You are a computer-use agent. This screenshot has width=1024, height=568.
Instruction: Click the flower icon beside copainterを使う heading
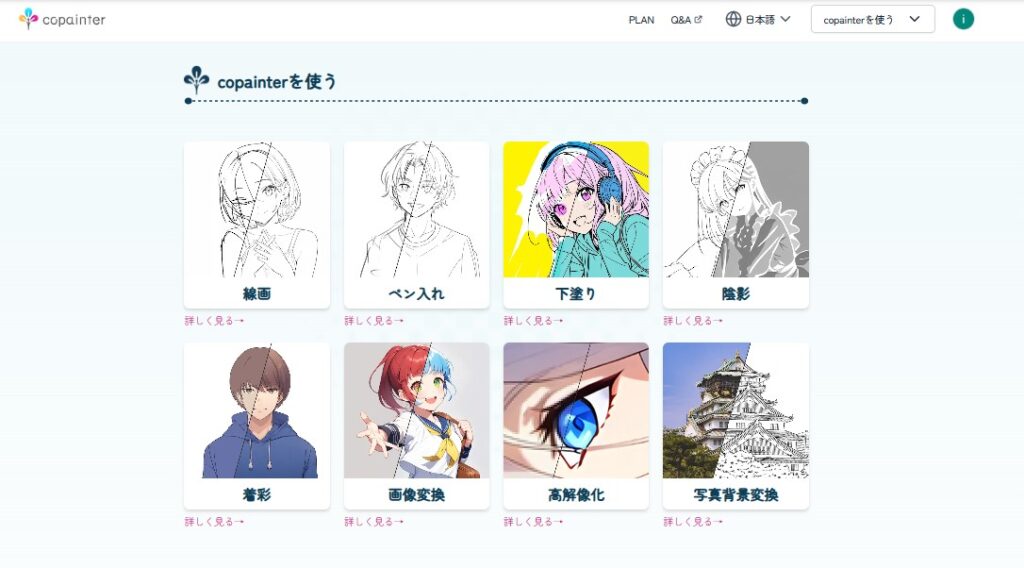(x=197, y=80)
